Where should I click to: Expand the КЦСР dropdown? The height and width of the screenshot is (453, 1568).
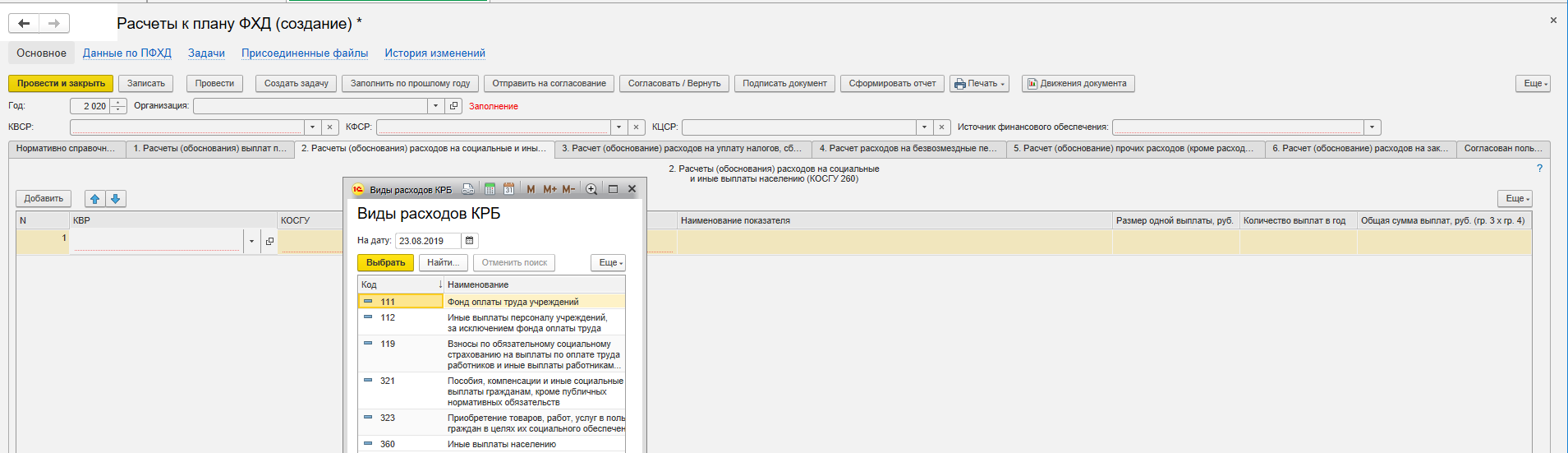click(925, 127)
